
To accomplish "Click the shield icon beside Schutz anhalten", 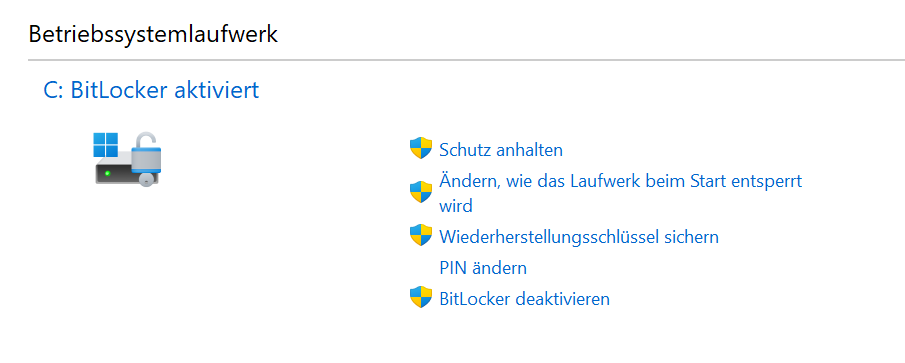I will [x=421, y=148].
